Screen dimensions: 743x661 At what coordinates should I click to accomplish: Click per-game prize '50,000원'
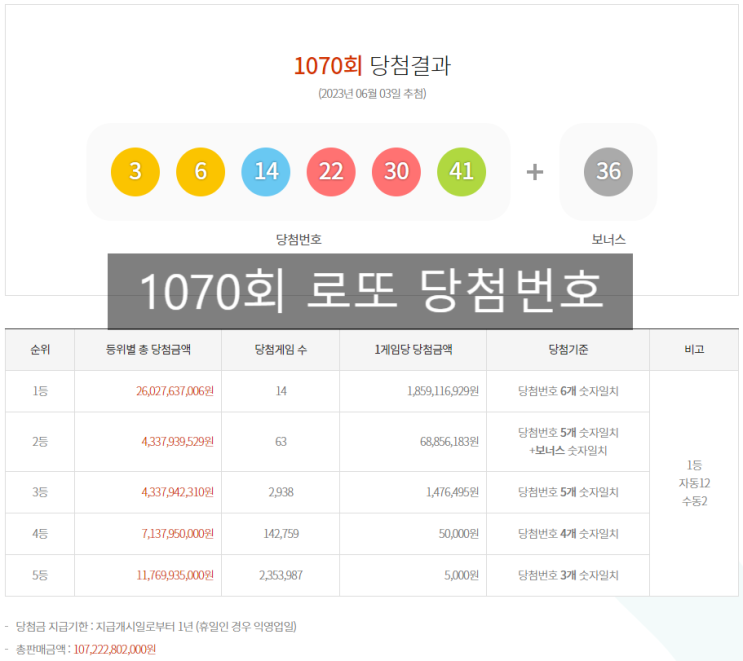pyautogui.click(x=459, y=534)
